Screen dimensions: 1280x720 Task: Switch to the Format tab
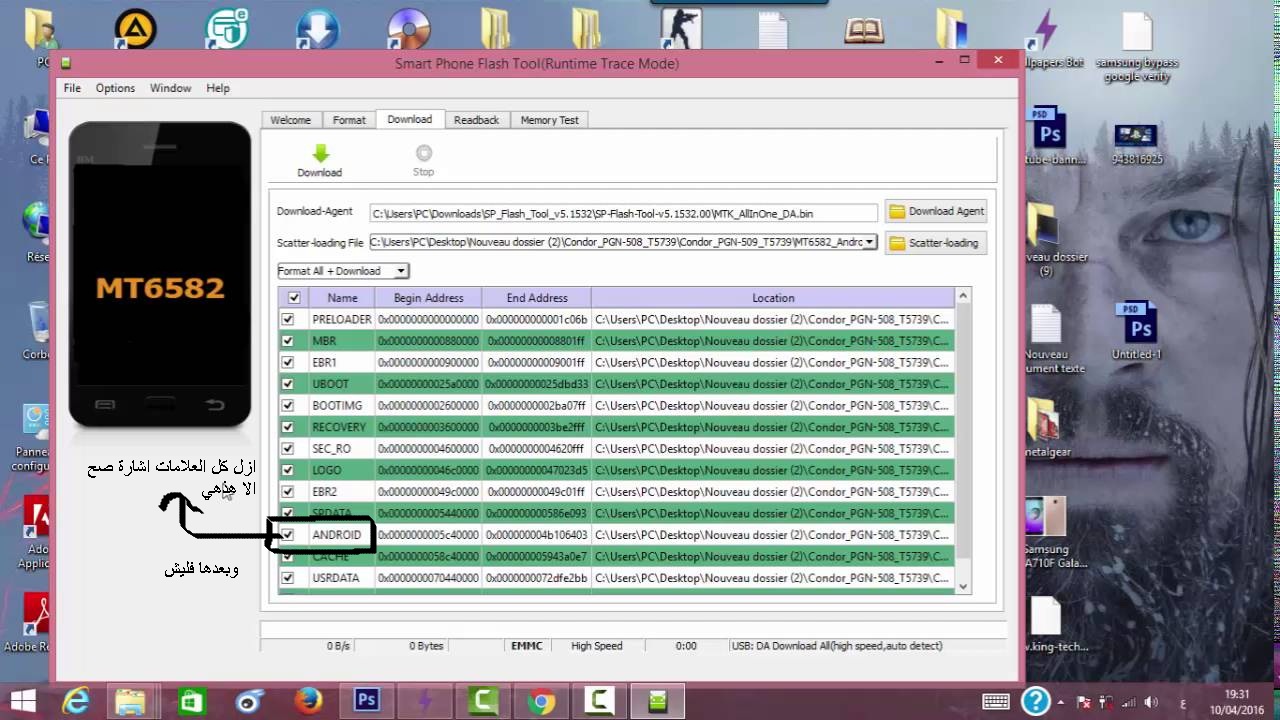pos(349,120)
